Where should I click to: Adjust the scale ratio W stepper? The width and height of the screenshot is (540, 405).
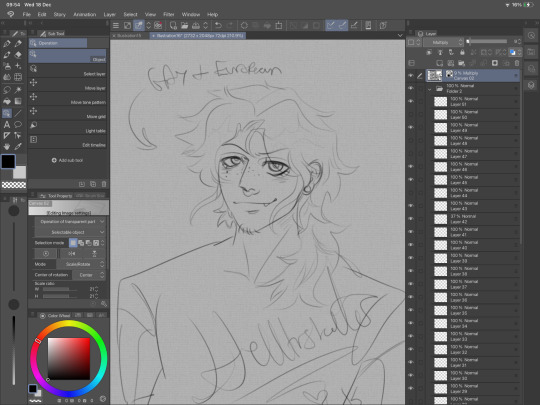96,289
